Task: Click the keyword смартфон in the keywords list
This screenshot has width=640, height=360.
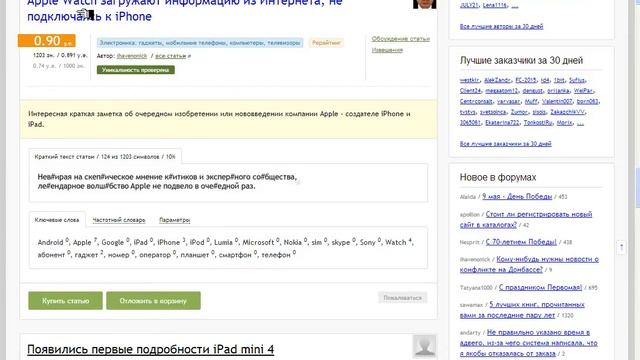Action: (235, 255)
